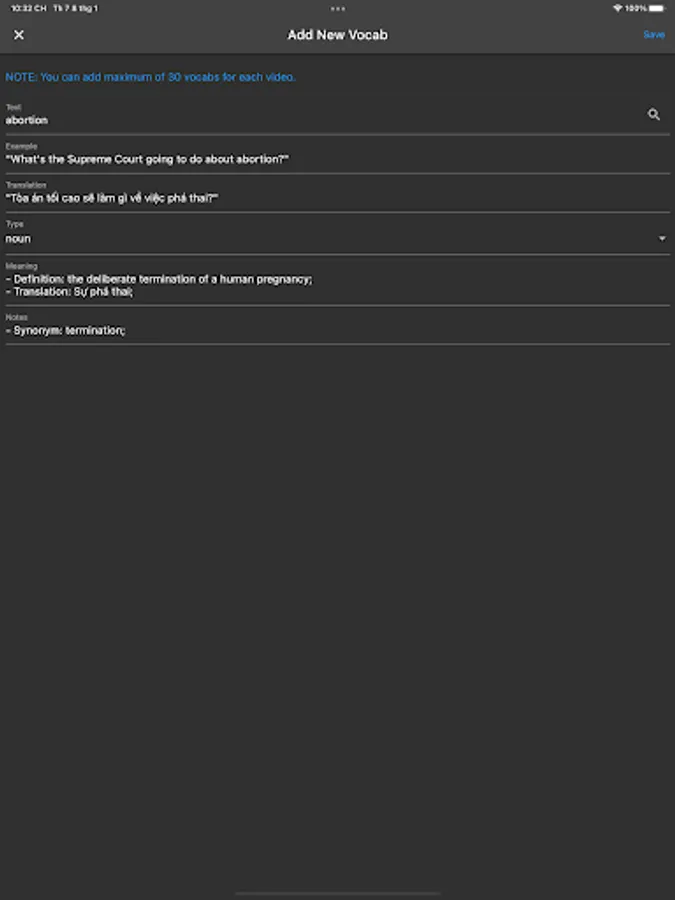This screenshot has width=675, height=900.
Task: Click the magnifier search icon
Action: click(x=654, y=115)
